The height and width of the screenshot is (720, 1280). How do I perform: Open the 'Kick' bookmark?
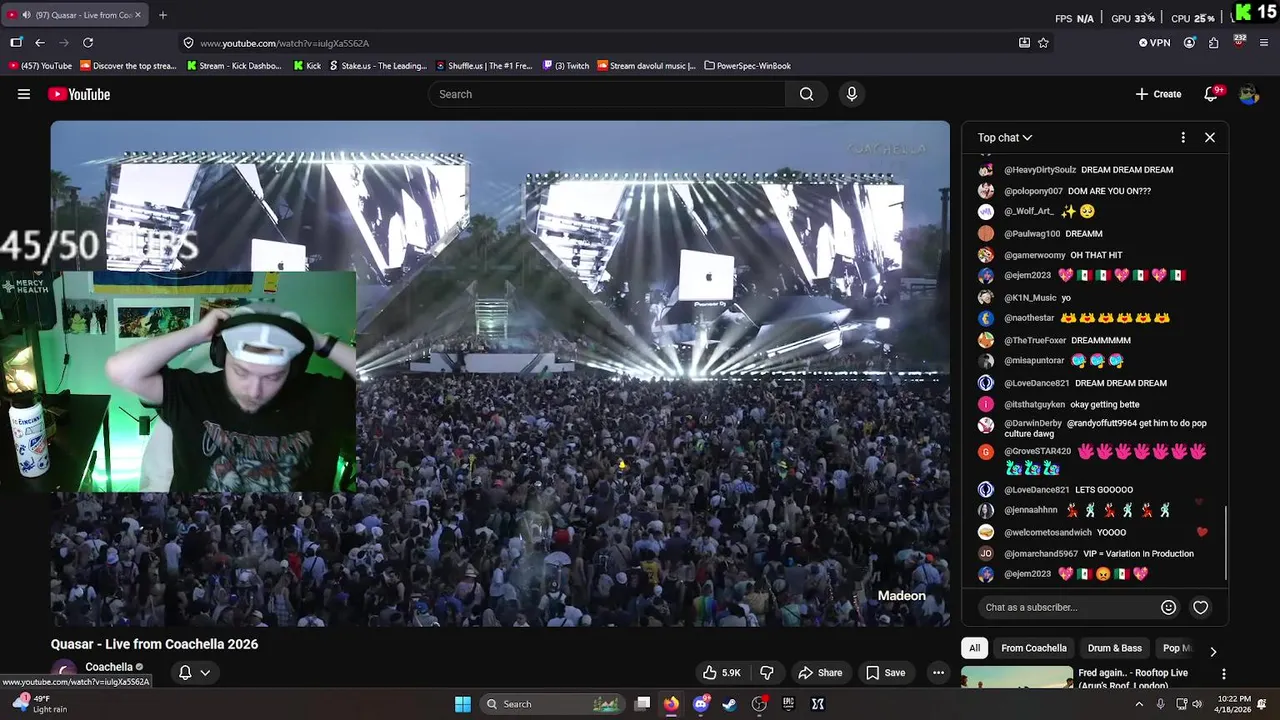pyautogui.click(x=308, y=66)
